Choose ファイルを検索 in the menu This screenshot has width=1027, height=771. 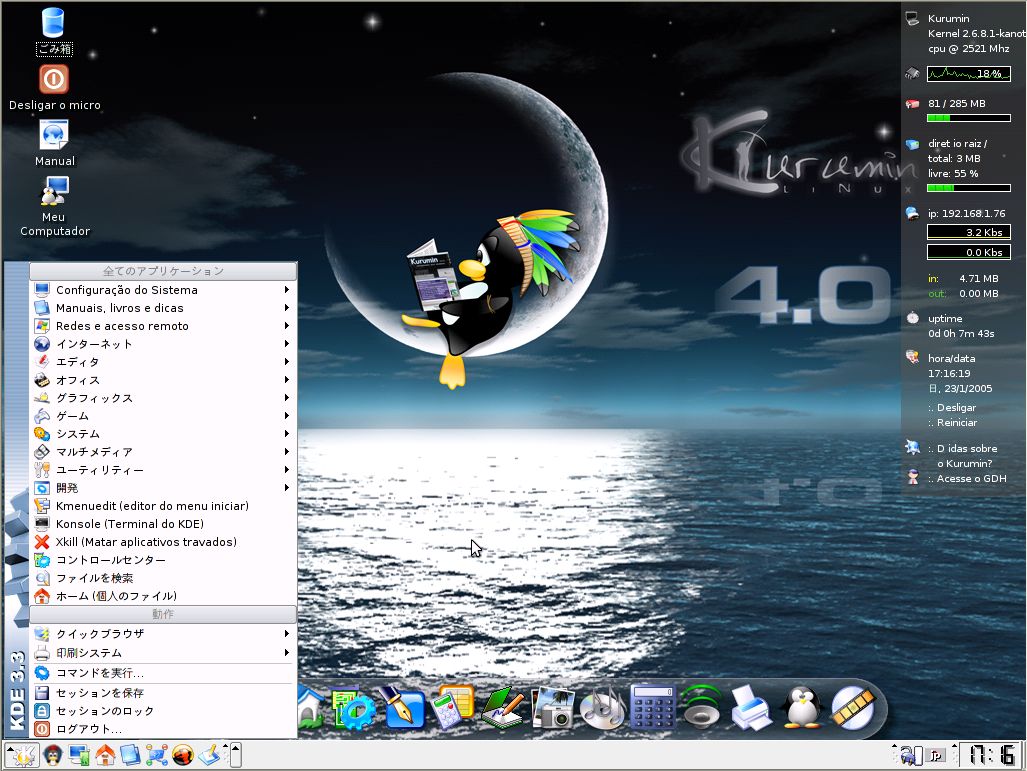(x=163, y=578)
